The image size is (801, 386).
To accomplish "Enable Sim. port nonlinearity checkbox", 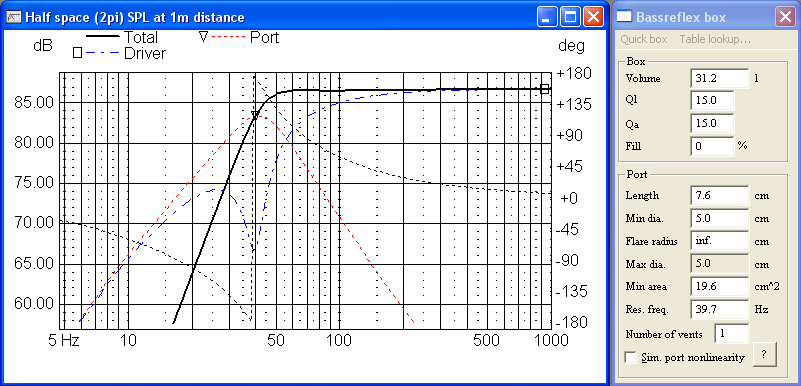I will 631,357.
